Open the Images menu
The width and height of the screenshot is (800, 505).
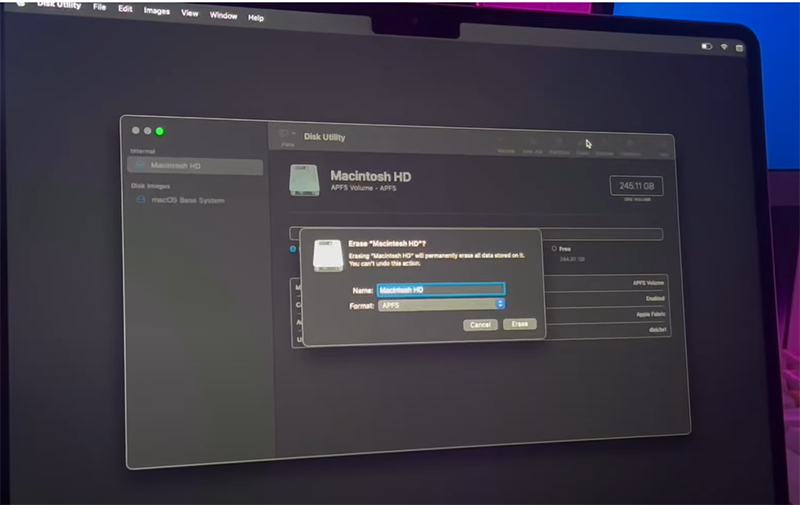[157, 11]
